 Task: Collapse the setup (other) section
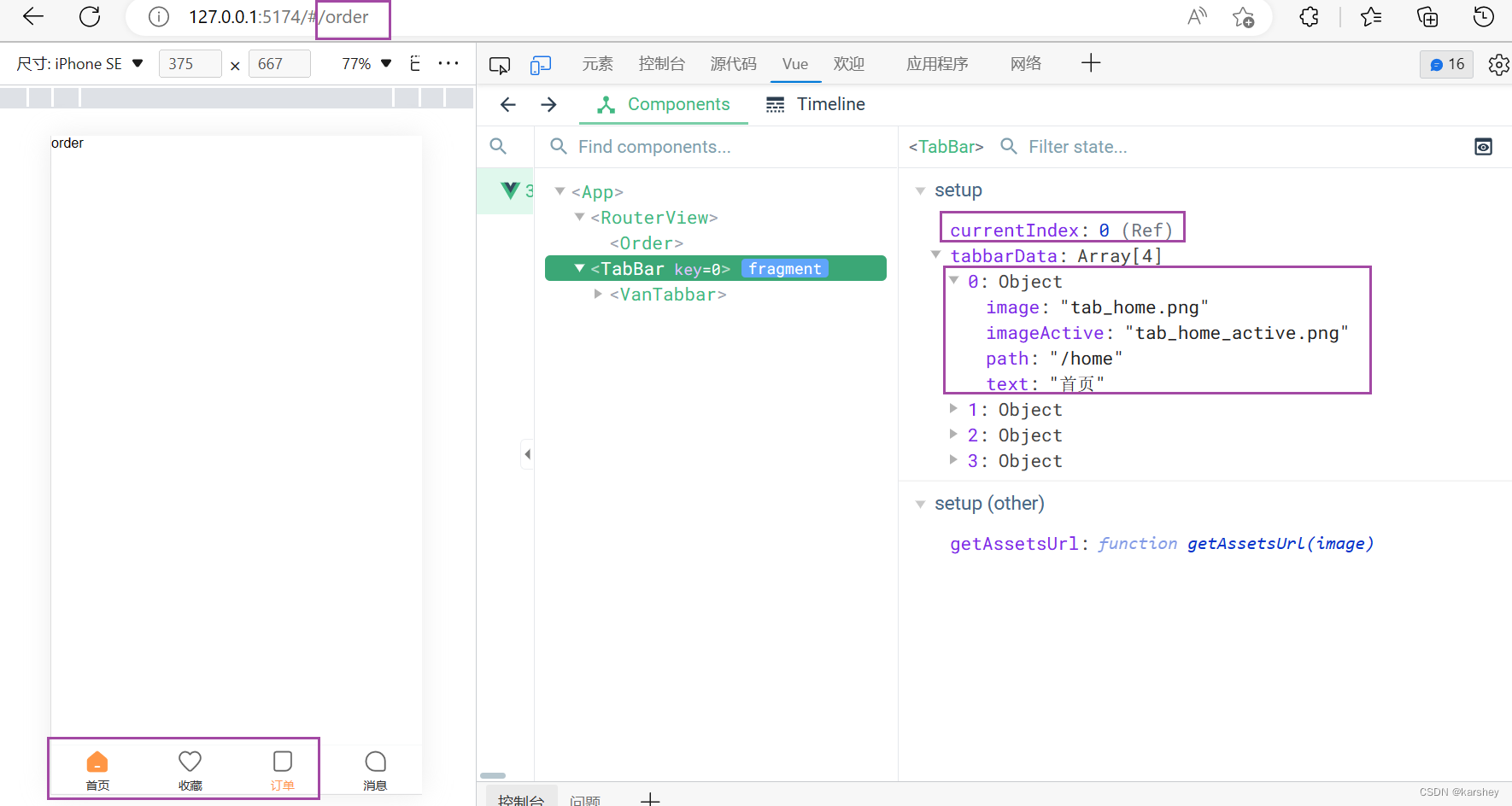920,504
